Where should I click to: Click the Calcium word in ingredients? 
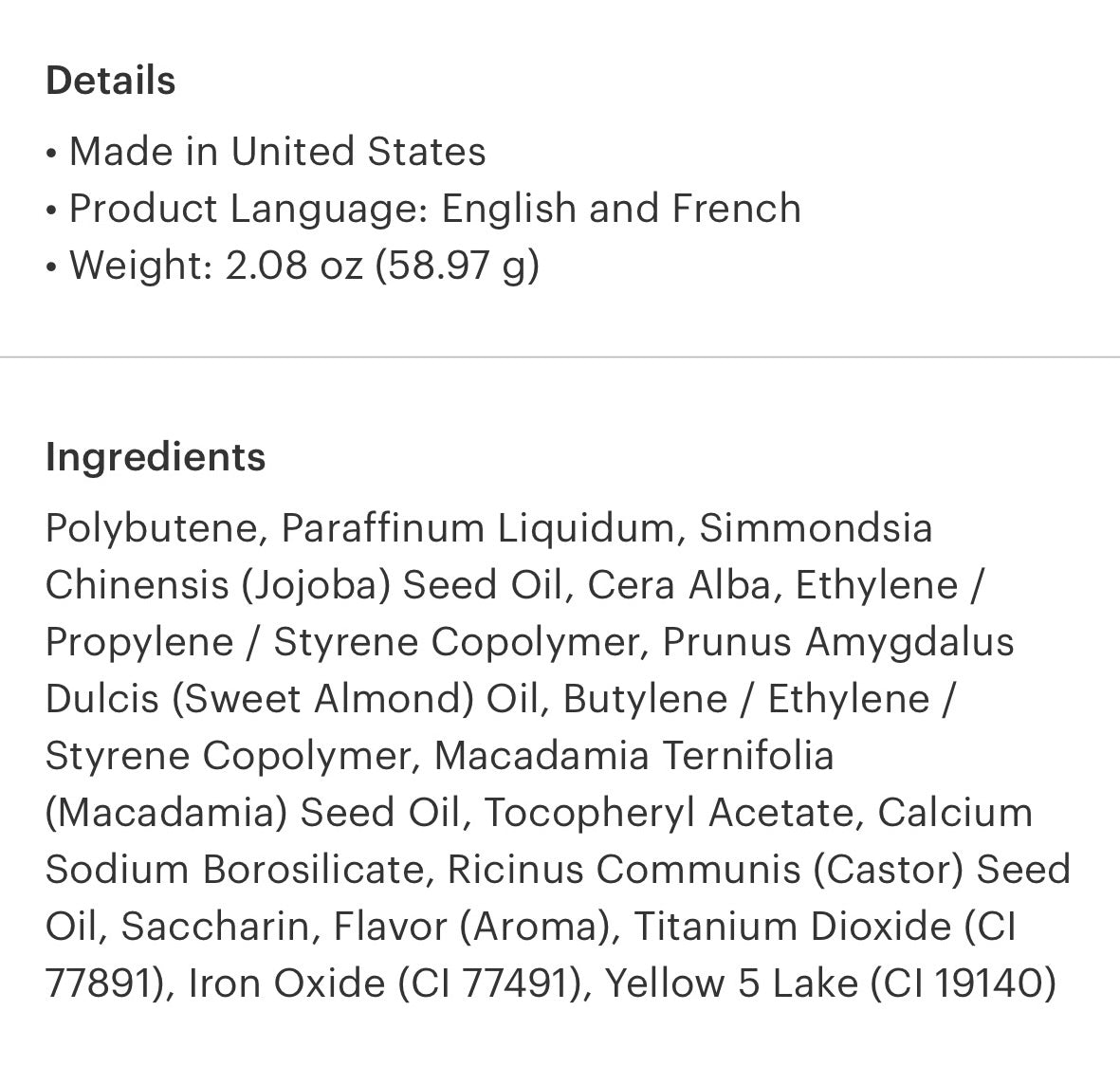954,813
